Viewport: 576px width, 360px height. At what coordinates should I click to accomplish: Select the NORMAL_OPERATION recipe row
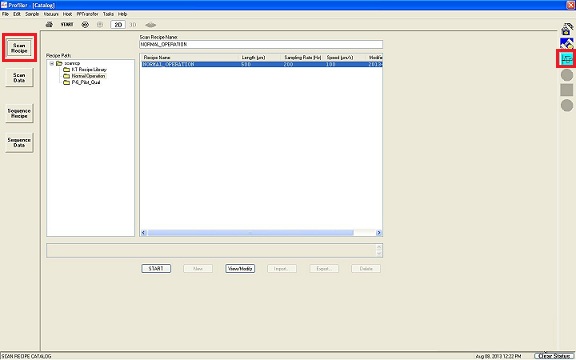[x=262, y=64]
